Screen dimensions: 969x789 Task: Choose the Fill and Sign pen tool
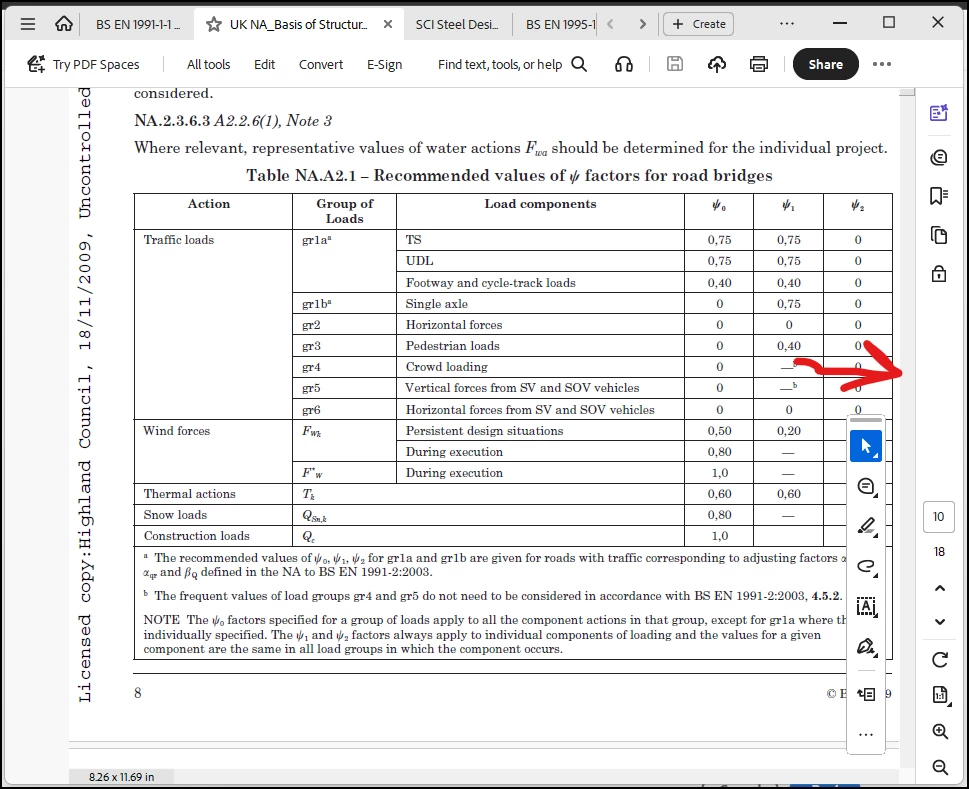(866, 647)
